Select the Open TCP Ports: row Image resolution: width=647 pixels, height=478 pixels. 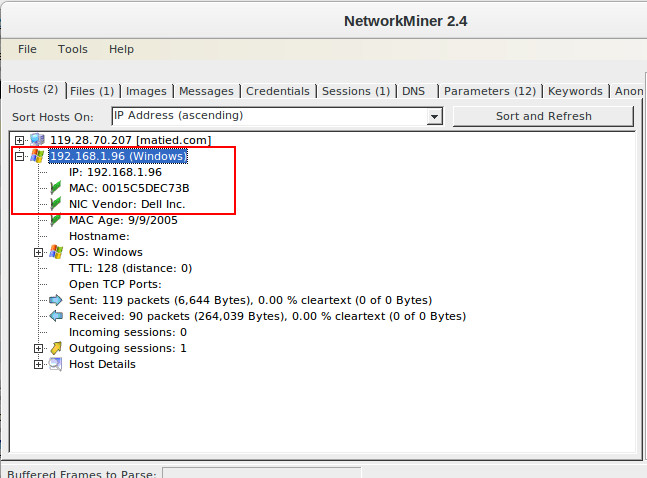point(115,284)
